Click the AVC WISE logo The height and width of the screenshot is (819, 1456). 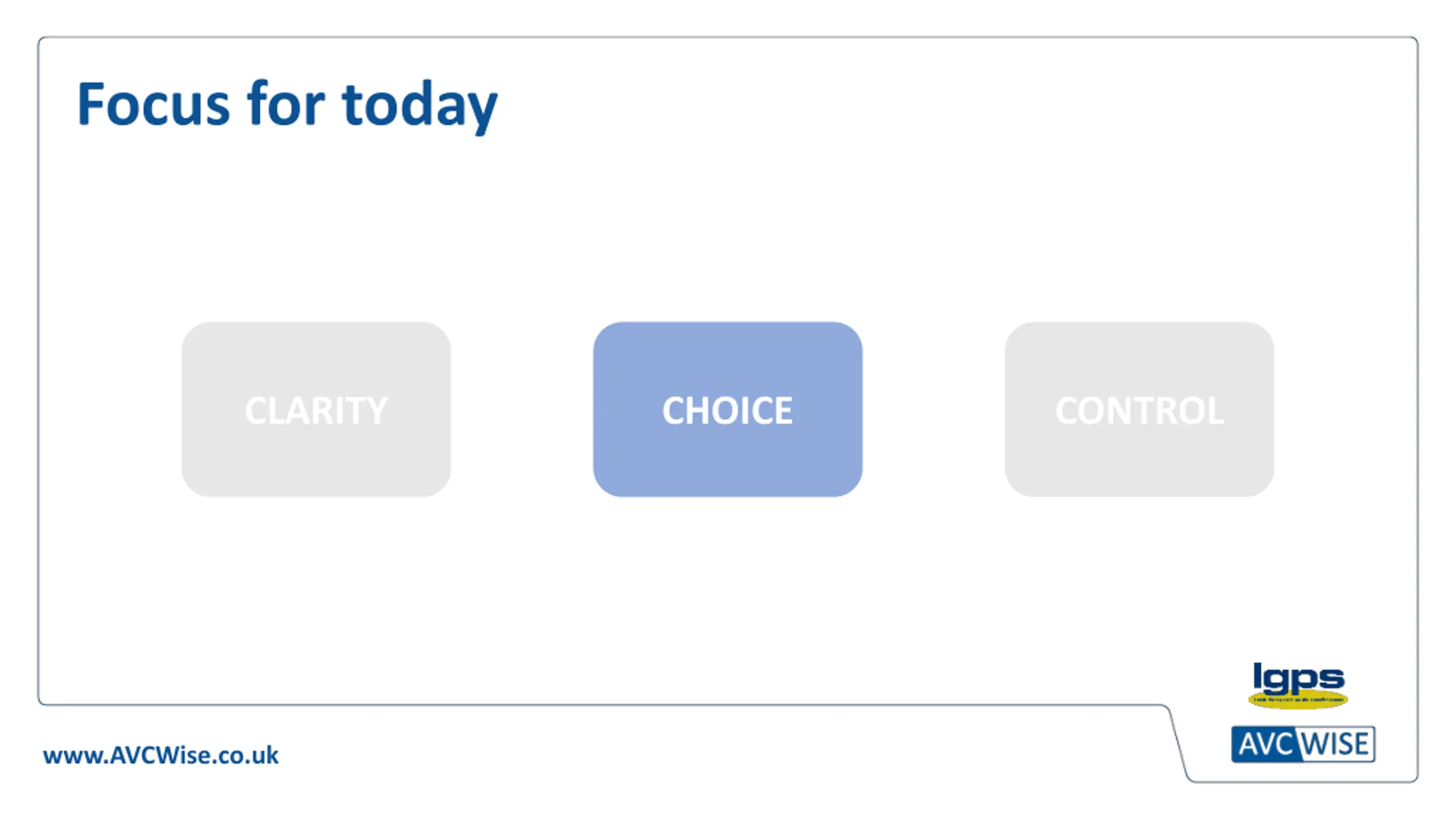[1303, 744]
